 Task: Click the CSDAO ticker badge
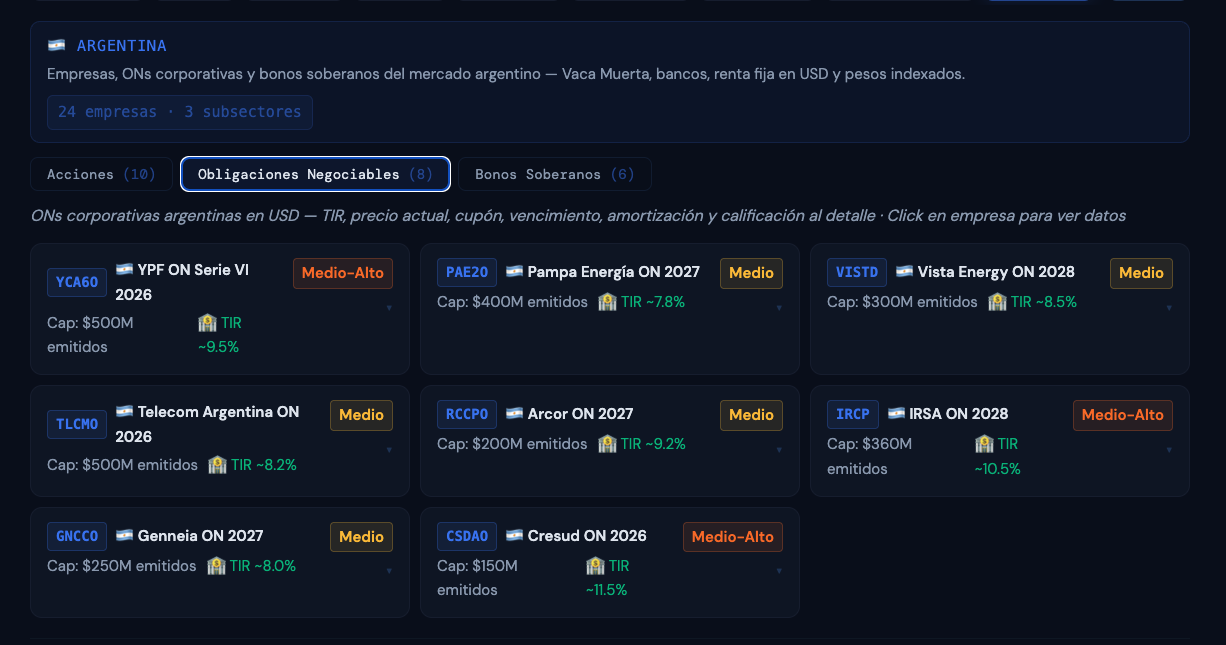pyautogui.click(x=467, y=536)
